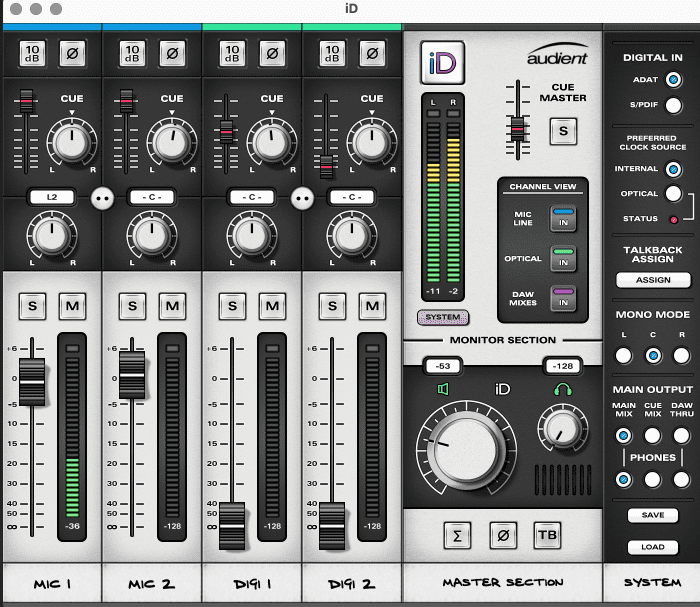Invert phase on Mic 1 channel
This screenshot has height=607, width=700.
coord(72,54)
